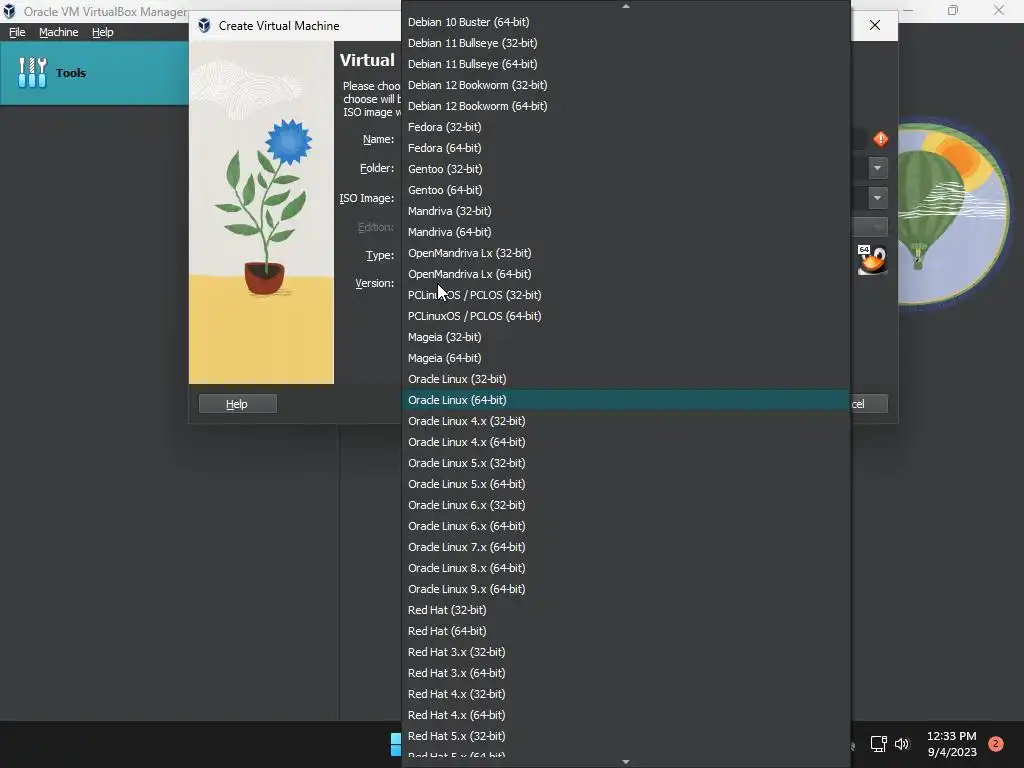Select Red Hat (32-bit)
1024x768 pixels.
coord(626,610)
